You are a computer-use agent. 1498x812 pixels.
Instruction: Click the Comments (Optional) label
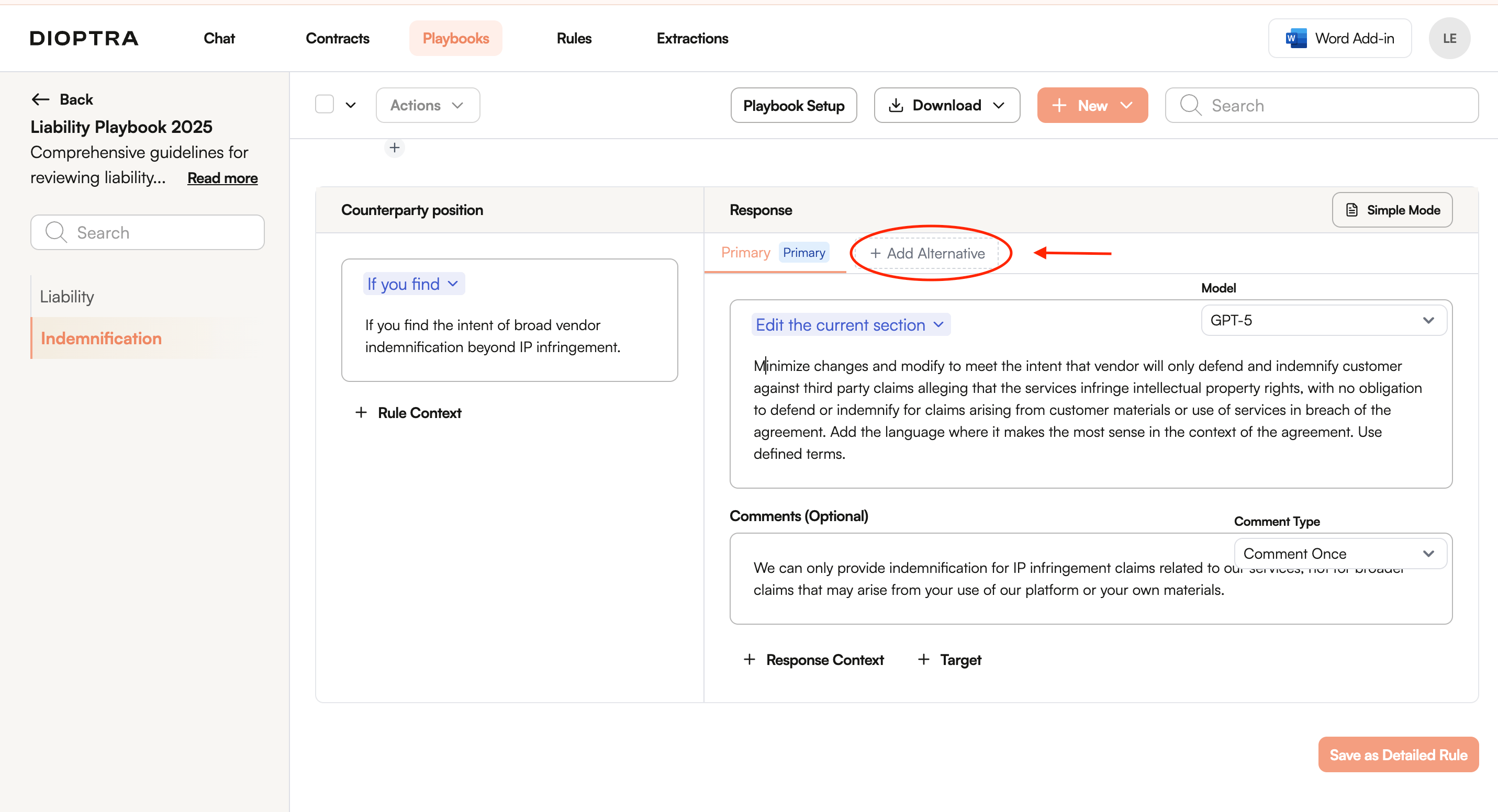click(x=799, y=516)
